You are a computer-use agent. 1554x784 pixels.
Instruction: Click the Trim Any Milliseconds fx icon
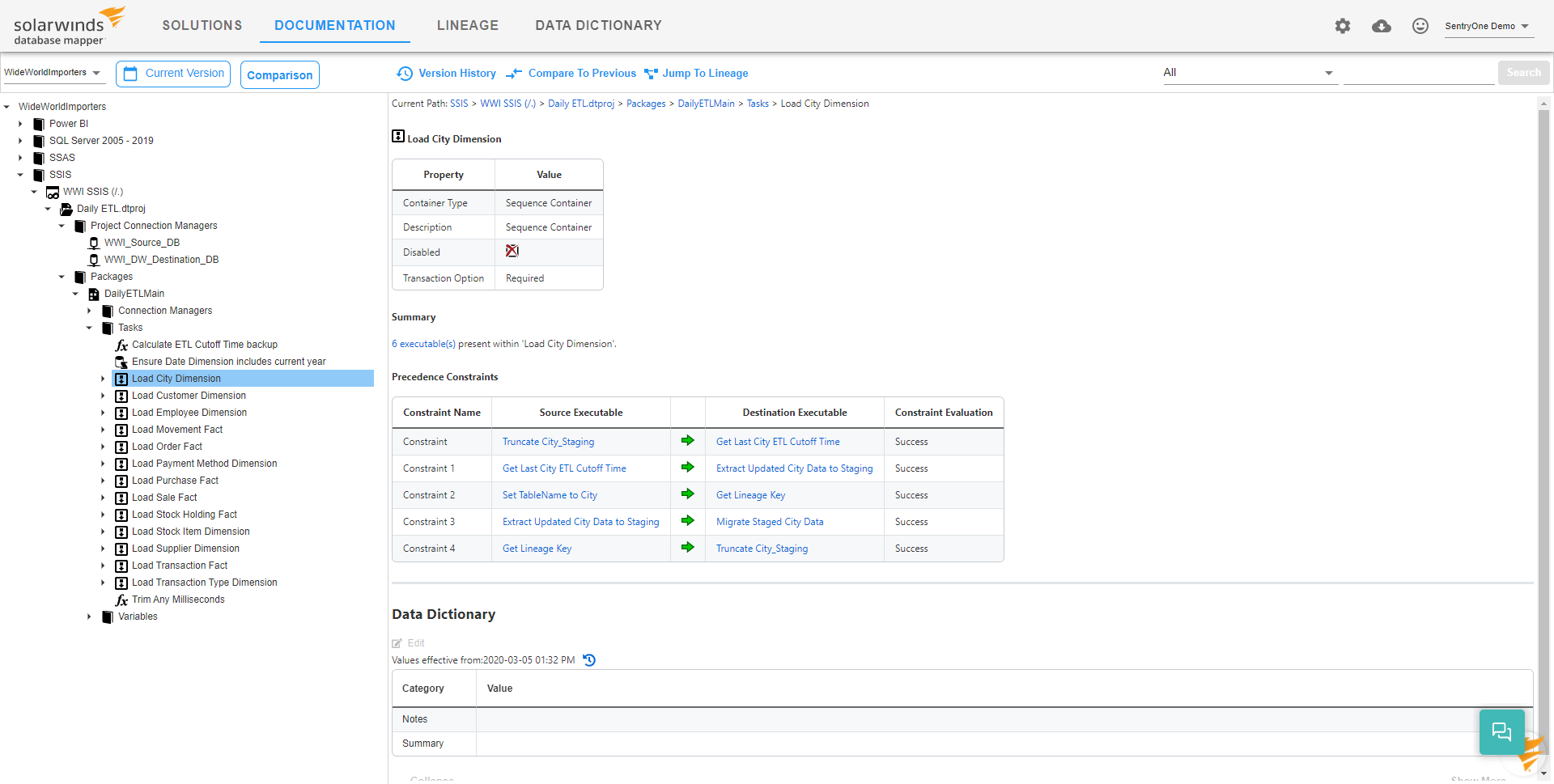click(x=121, y=600)
